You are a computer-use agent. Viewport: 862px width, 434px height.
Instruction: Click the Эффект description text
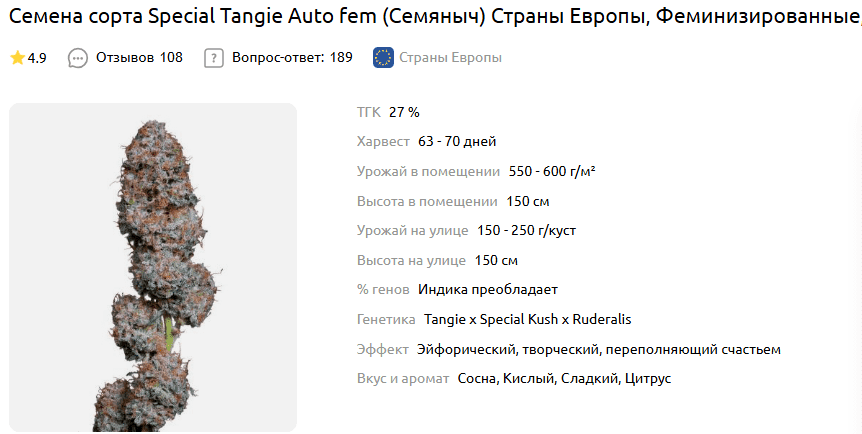pos(598,350)
